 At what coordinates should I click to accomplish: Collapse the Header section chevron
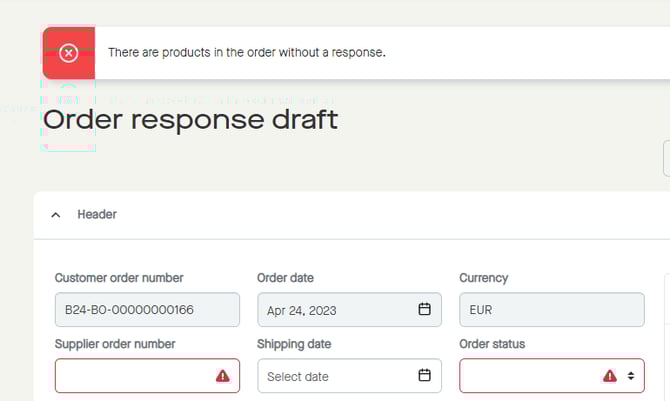coord(56,215)
